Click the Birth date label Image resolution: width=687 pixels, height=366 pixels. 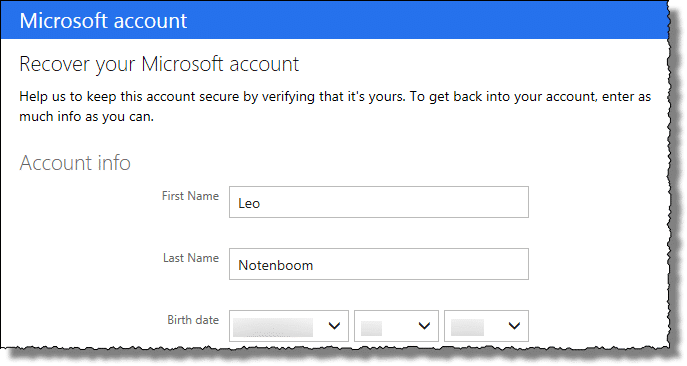193,320
